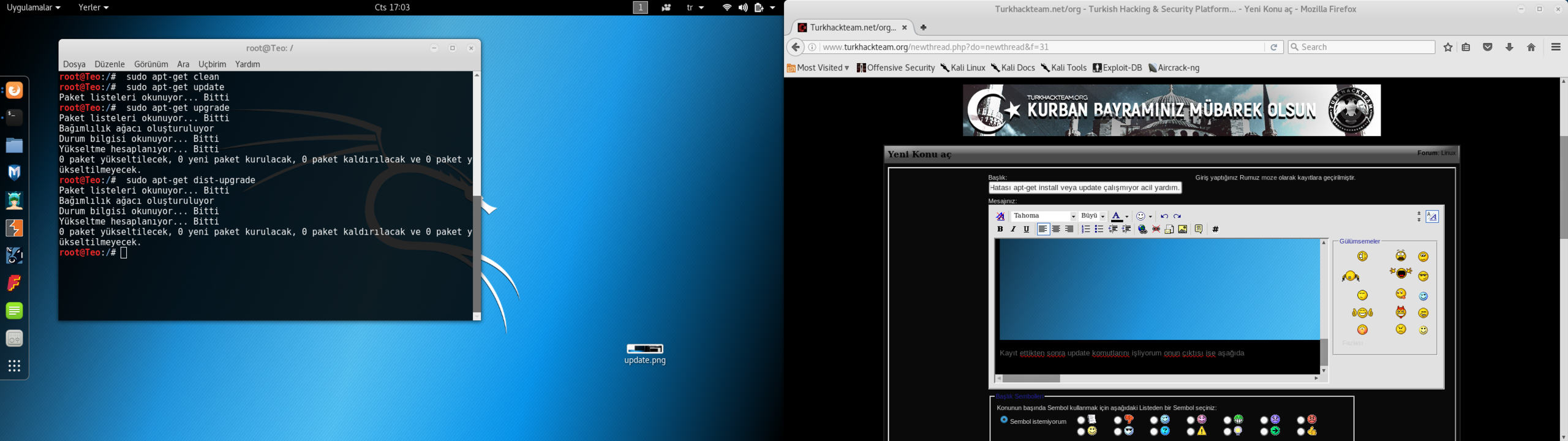Launch Metasploit icon in the dock
1568x441 pixels.
coord(15,173)
